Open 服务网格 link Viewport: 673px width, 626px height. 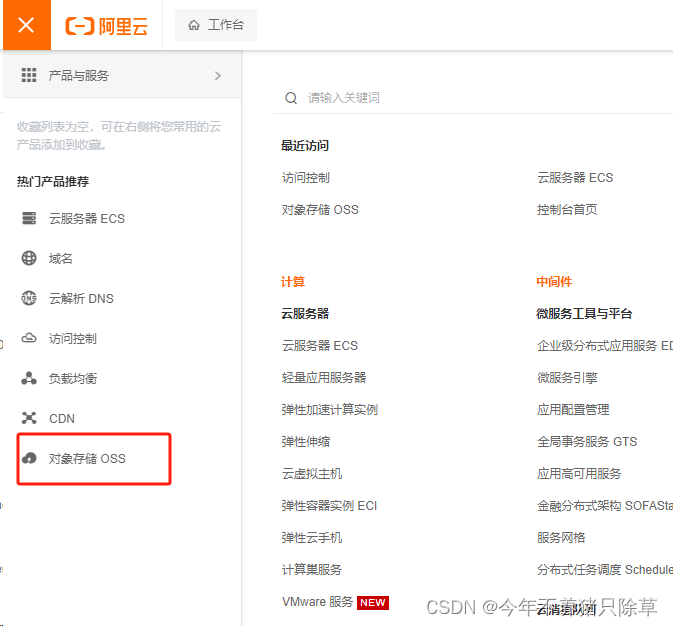pos(561,538)
